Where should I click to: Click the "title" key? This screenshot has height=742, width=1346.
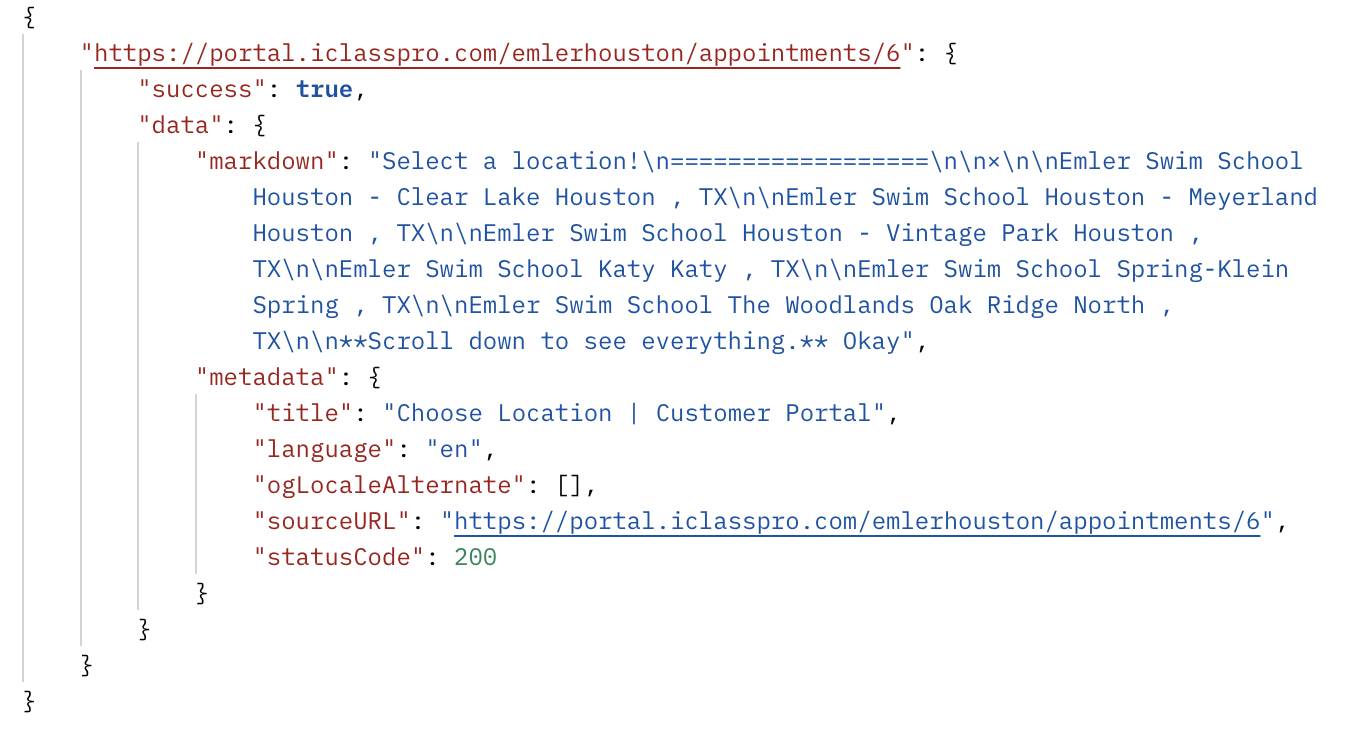pyautogui.click(x=304, y=414)
